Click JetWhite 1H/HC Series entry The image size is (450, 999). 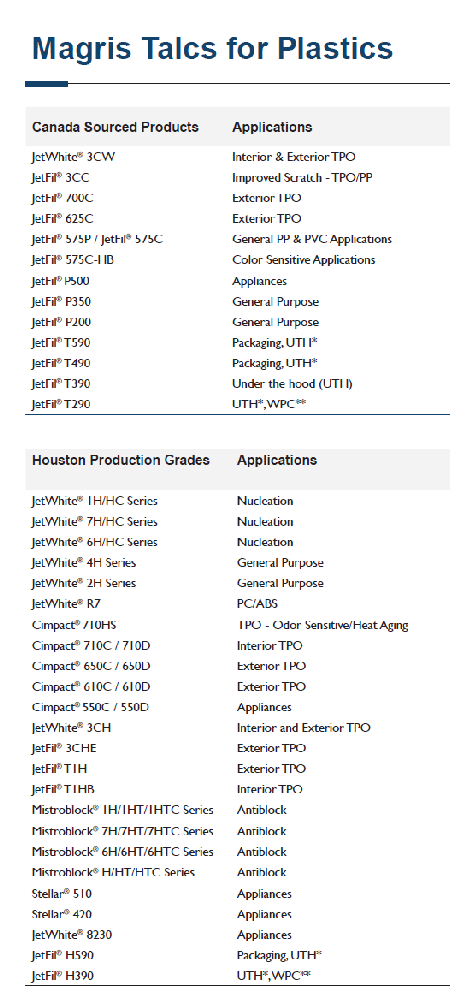(x=94, y=501)
